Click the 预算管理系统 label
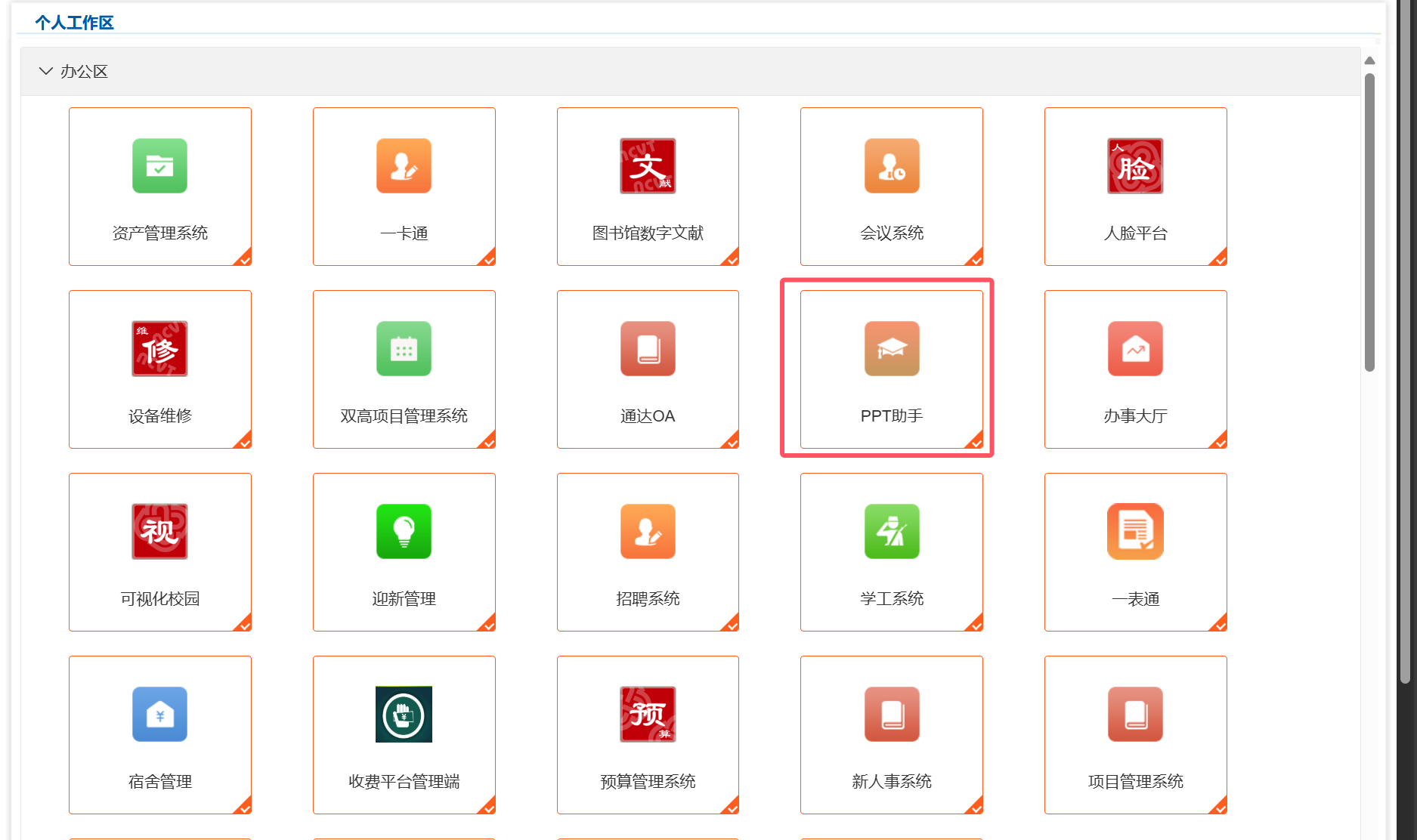 click(x=648, y=782)
